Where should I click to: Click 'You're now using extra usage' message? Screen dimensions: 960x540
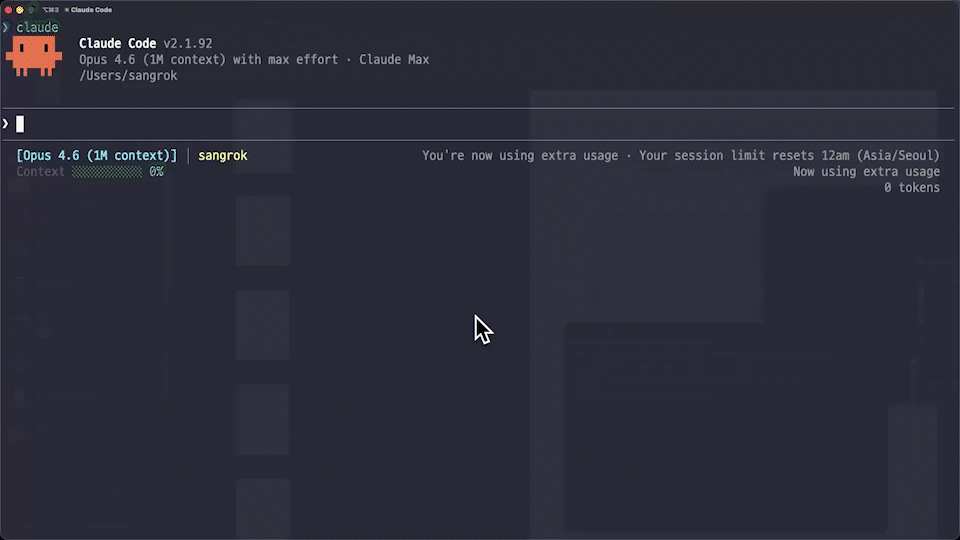(x=520, y=156)
